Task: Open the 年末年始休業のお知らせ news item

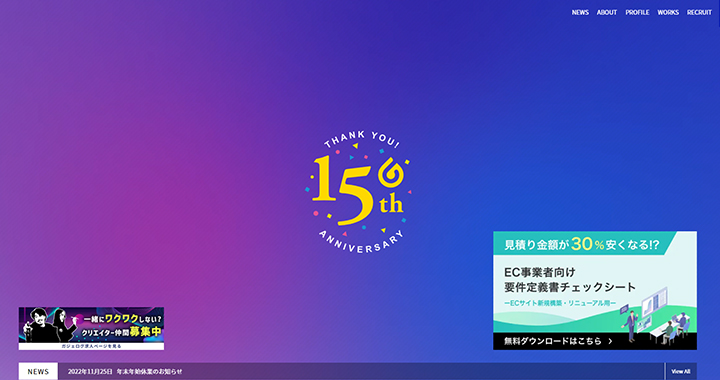Action: point(149,372)
